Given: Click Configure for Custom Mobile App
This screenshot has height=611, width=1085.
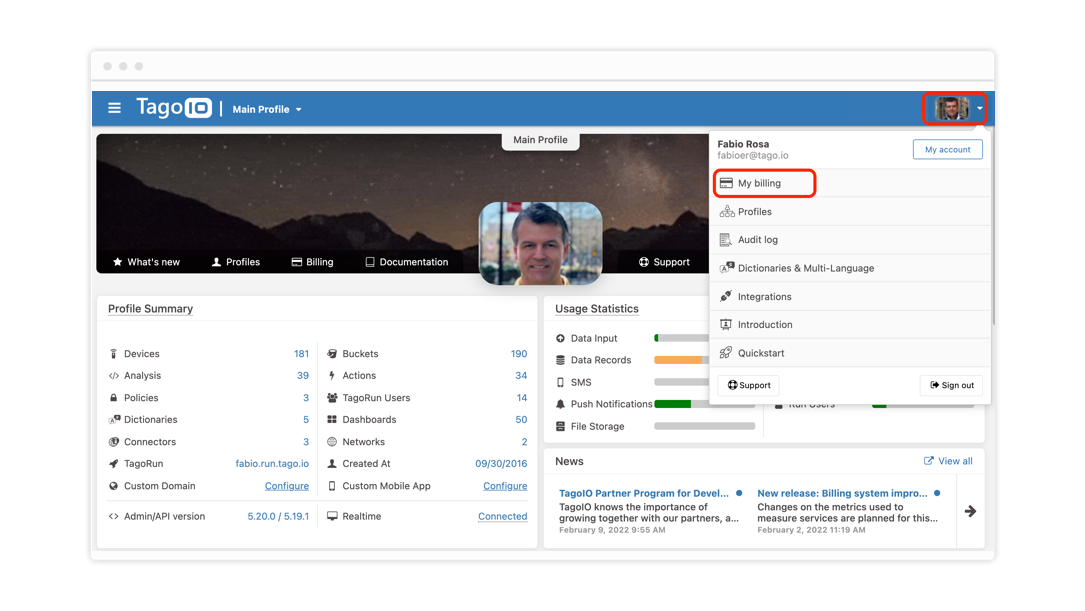Looking at the screenshot, I should [505, 486].
